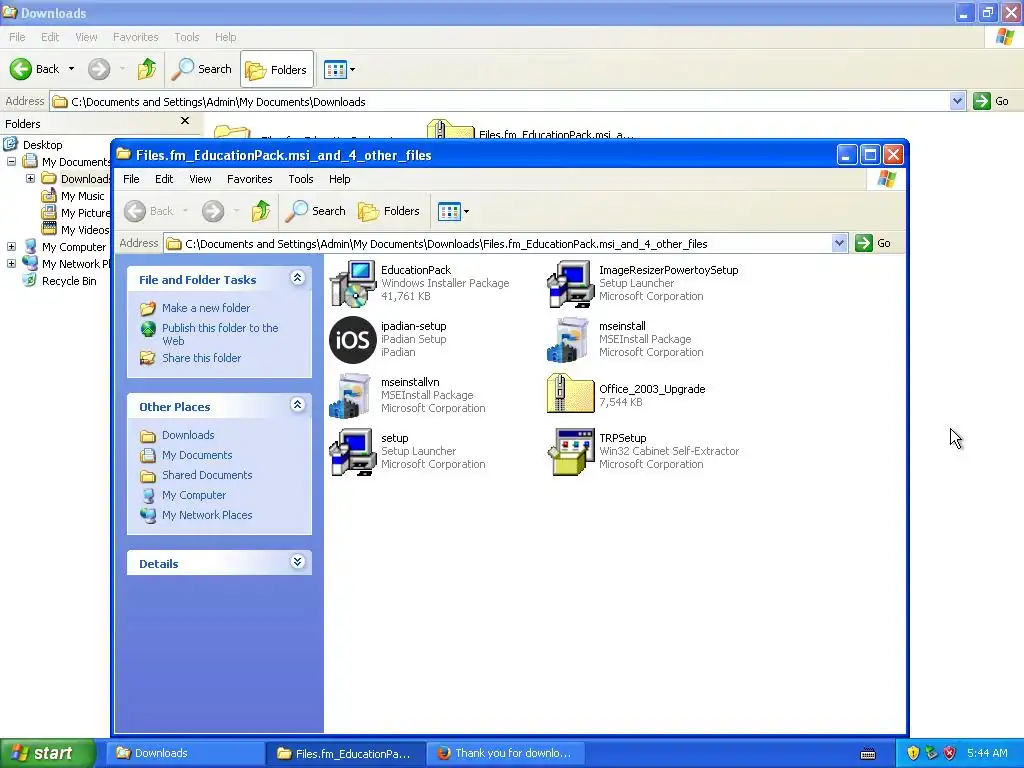Click Search in Downloads window toolbar
Viewport: 1024px width, 768px height.
pyautogui.click(x=202, y=69)
